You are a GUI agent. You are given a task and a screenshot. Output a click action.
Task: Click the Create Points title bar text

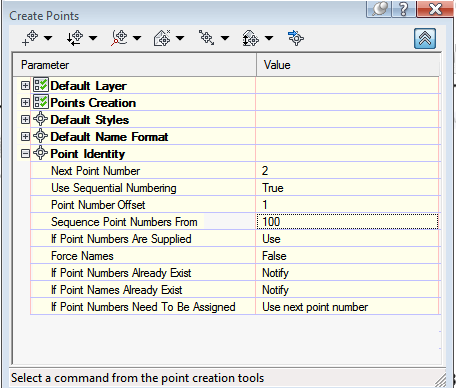(44, 16)
